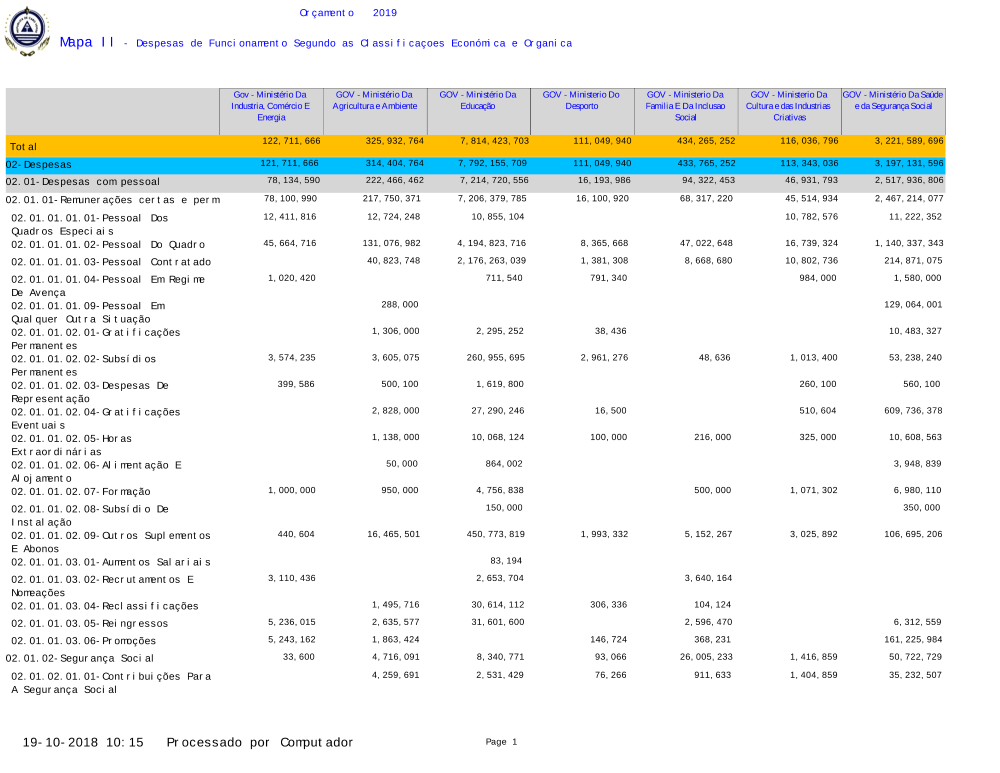Click the 'Mapa II' title heading
Viewport: 1000px width, 773px height.
pyautogui.click(x=86, y=42)
